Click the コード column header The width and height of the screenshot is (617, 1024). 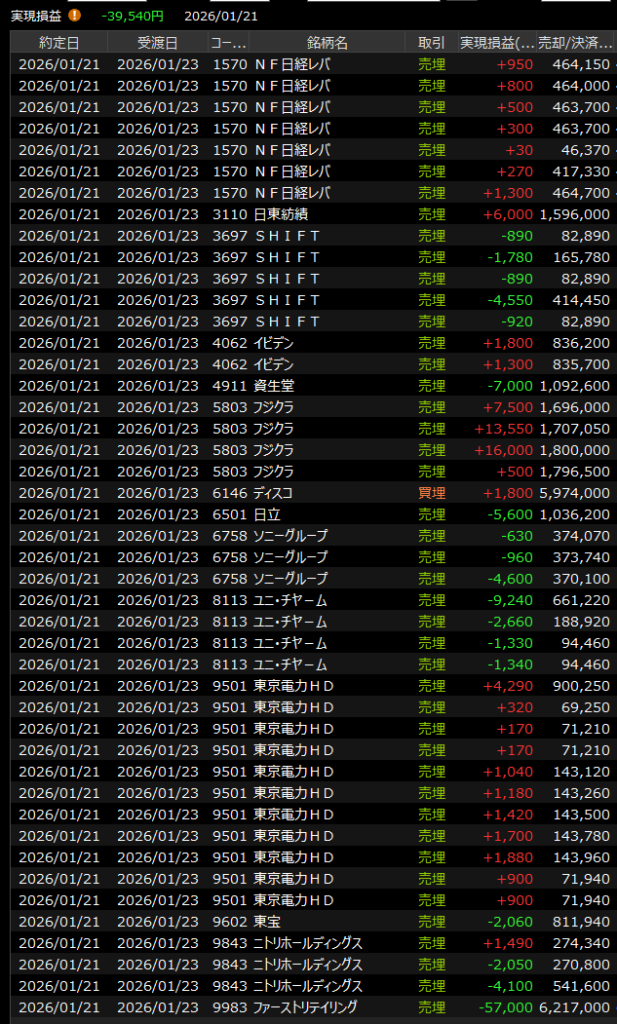(x=226, y=42)
